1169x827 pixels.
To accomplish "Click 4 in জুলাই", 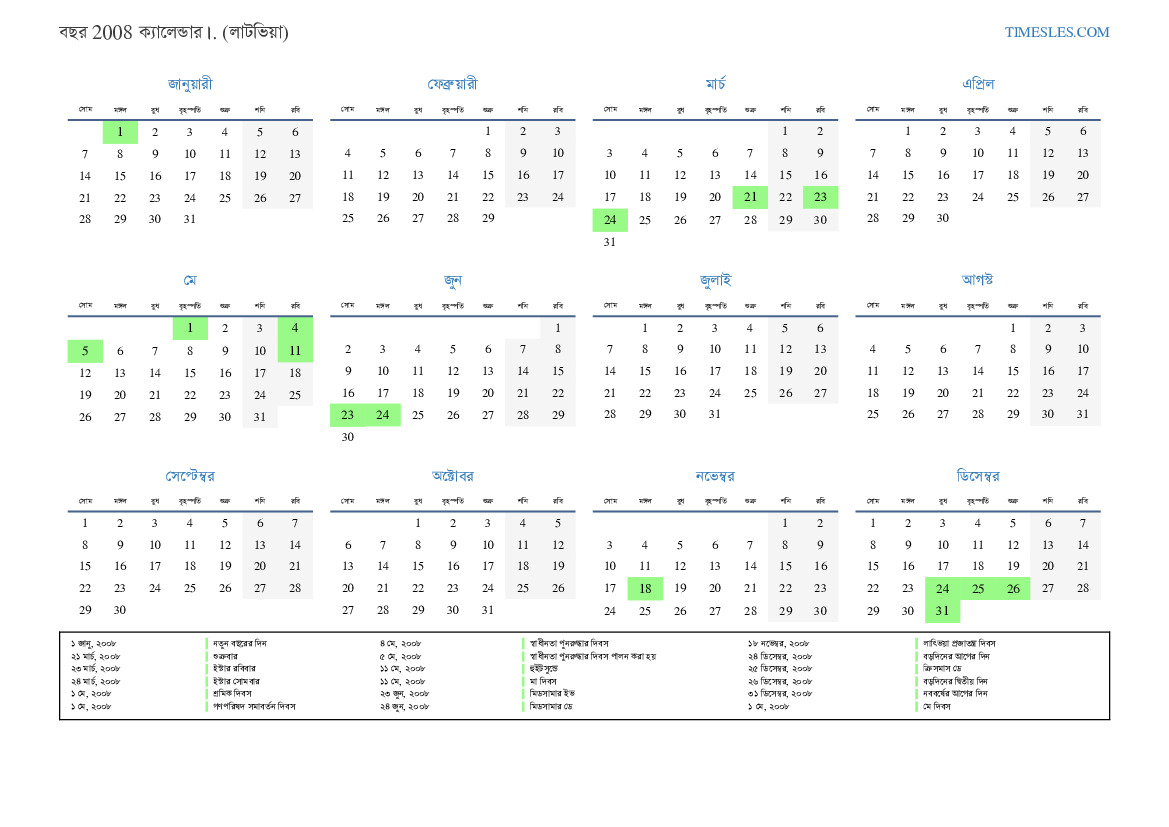I will pos(749,328).
